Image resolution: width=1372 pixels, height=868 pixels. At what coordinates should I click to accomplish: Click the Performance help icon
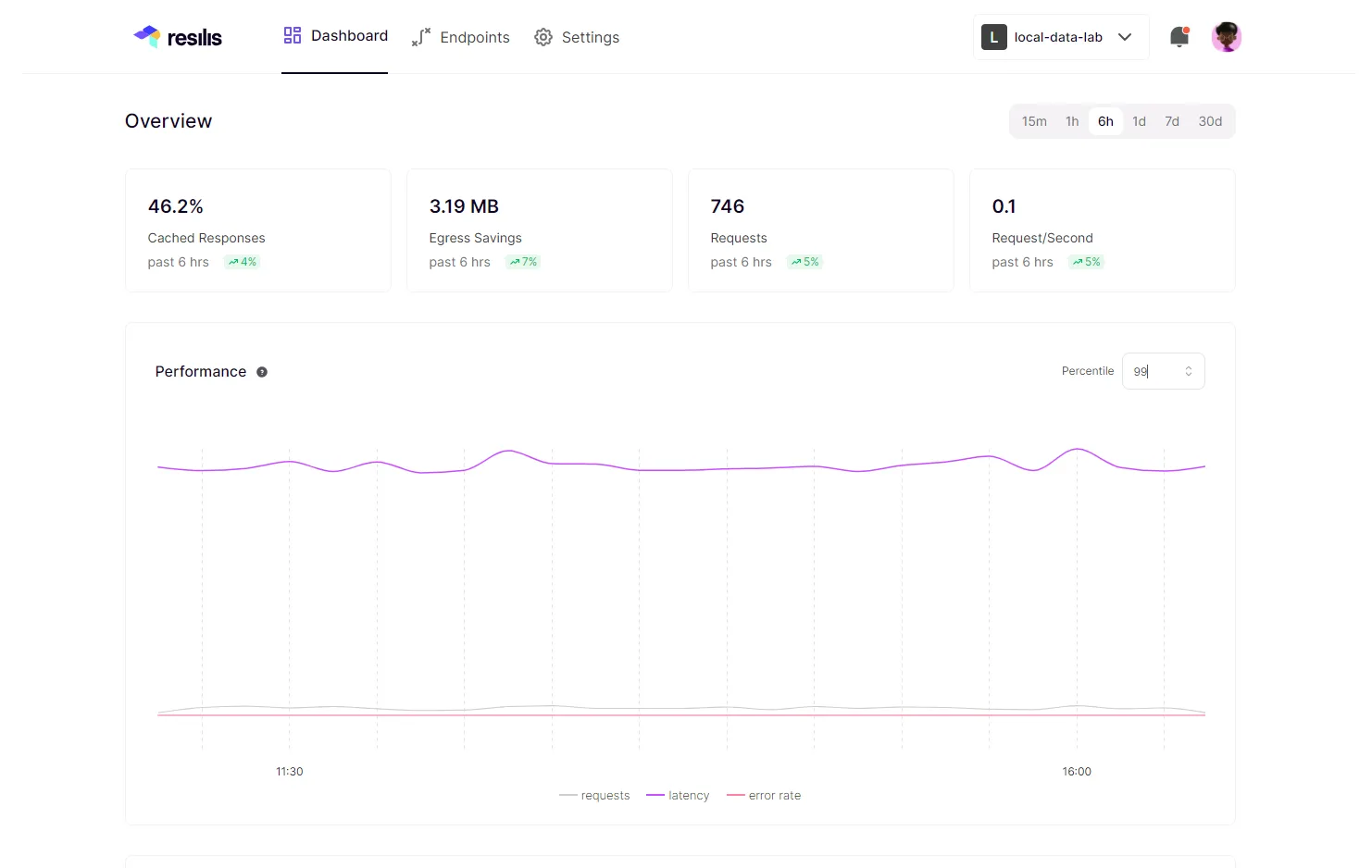(261, 371)
